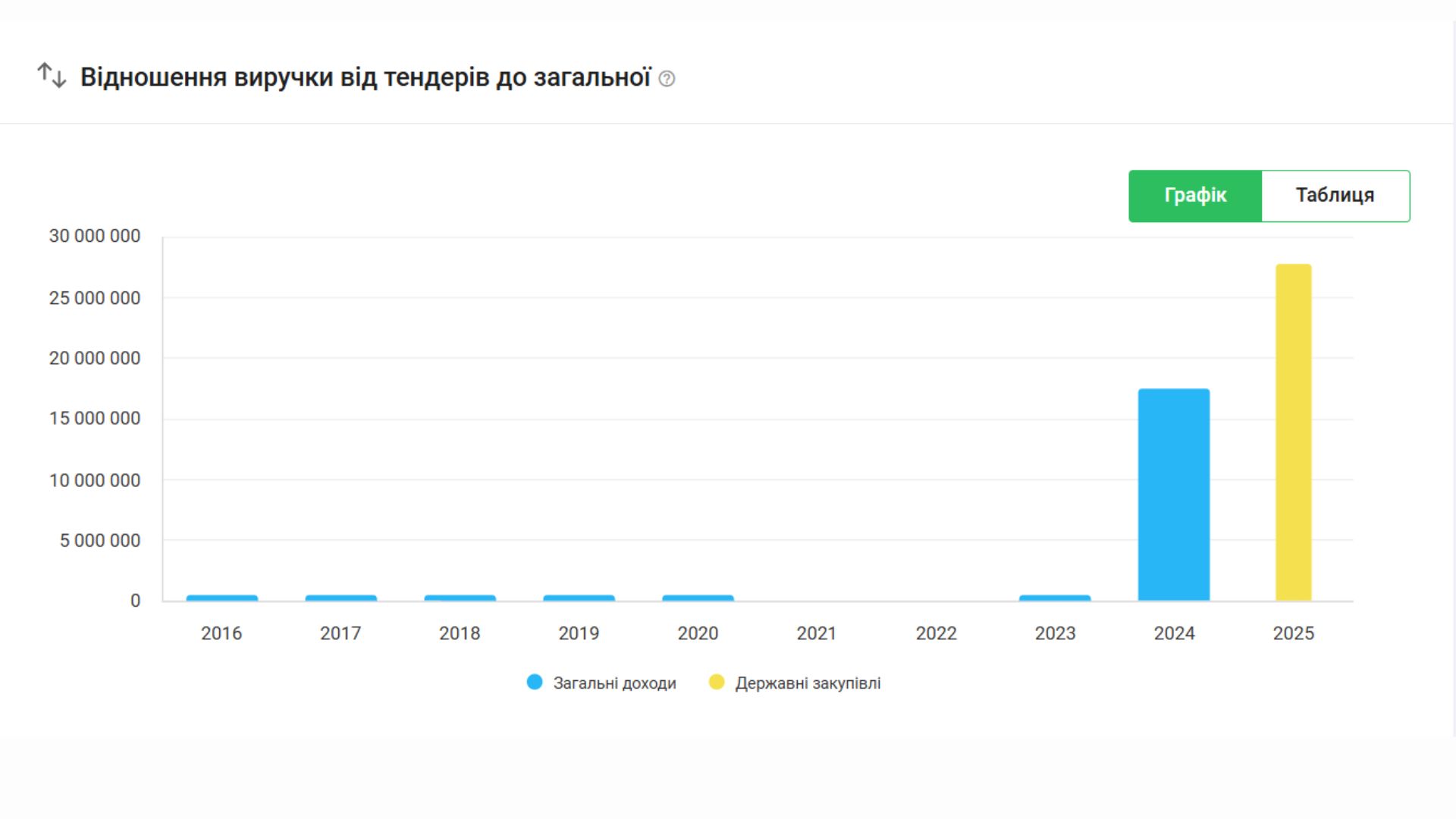The height and width of the screenshot is (819, 1456).
Task: Switch to the Графік view tab
Action: [x=1195, y=196]
